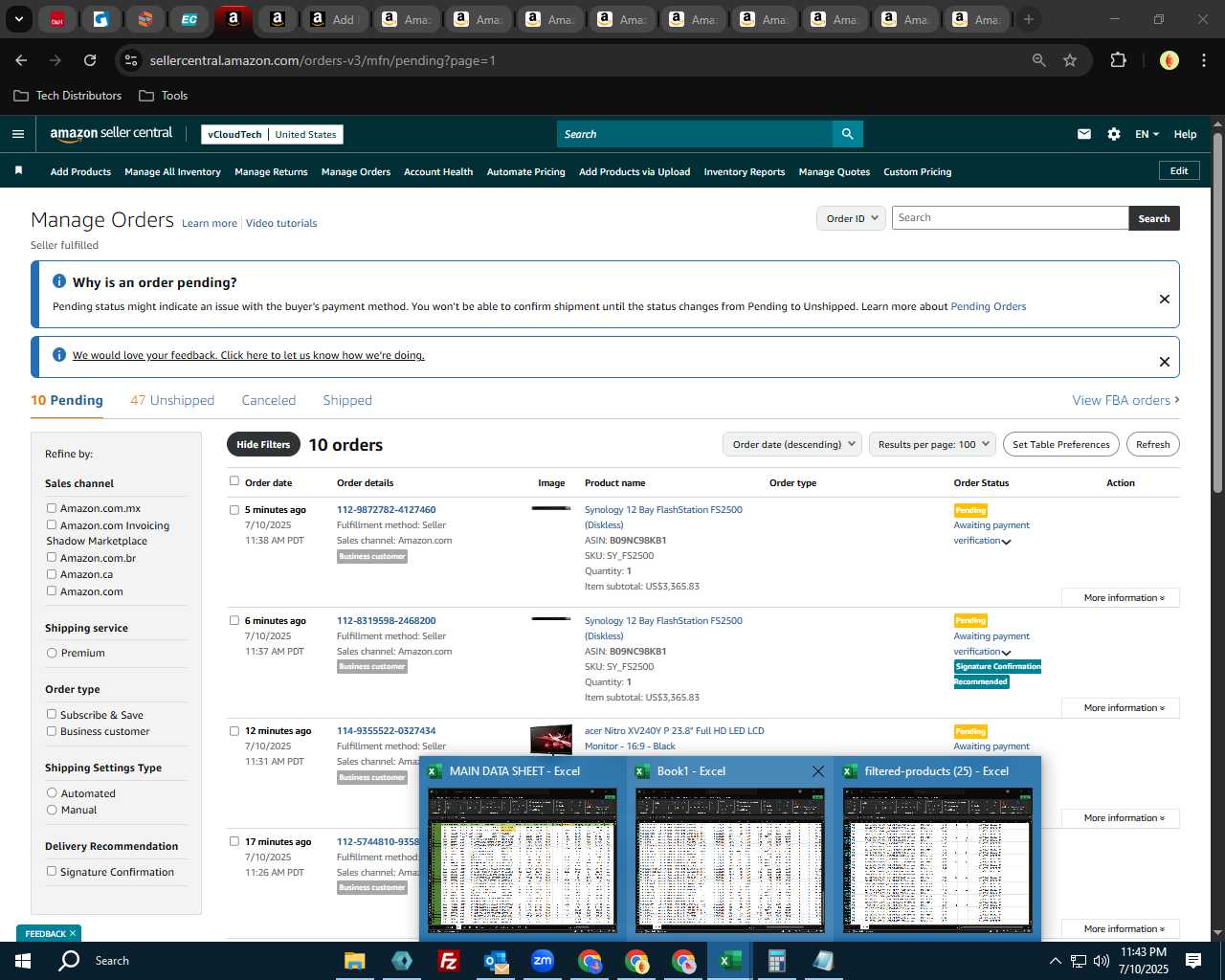The height and width of the screenshot is (980, 1225).
Task: Open the Order ID search type dropdown
Action: 851,218
